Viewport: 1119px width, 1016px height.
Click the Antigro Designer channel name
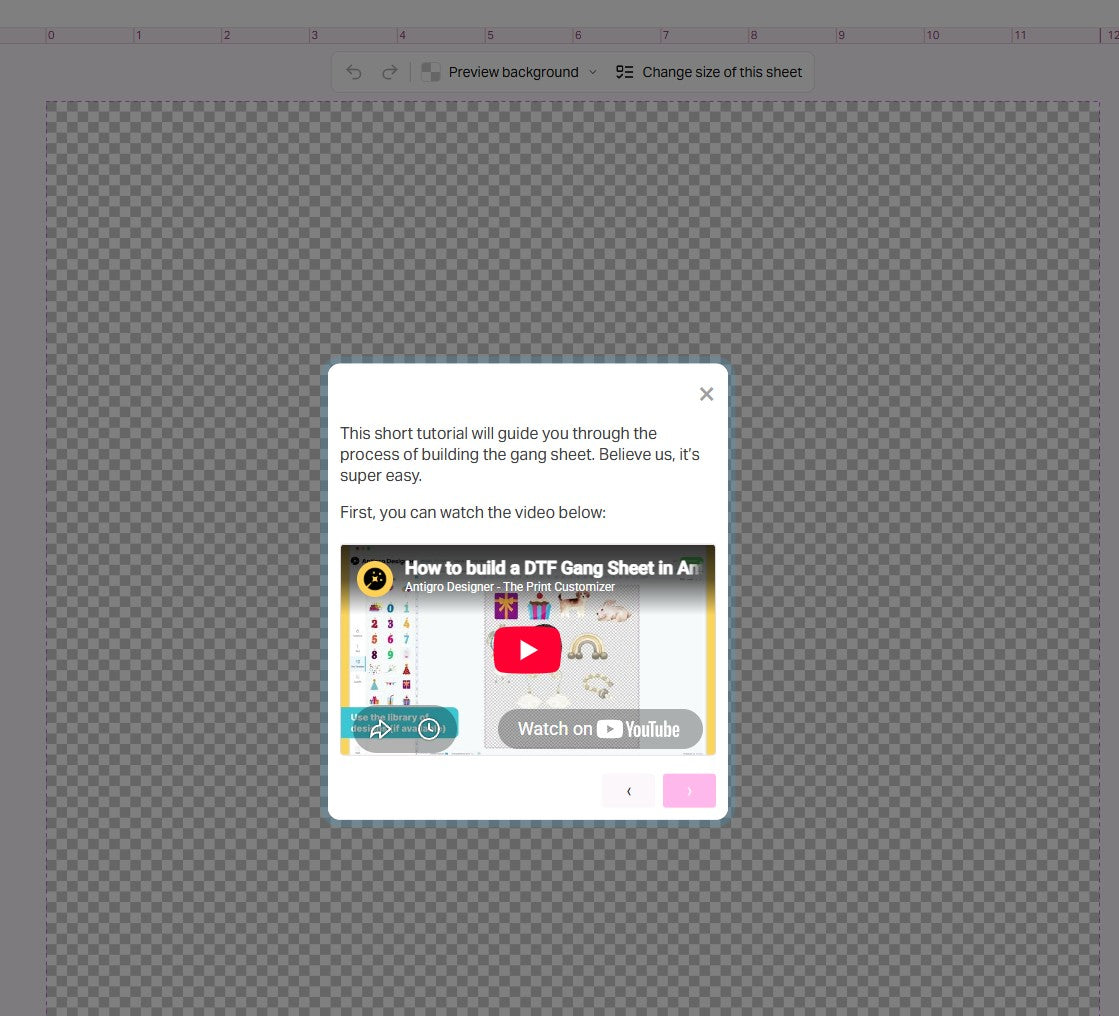510,586
